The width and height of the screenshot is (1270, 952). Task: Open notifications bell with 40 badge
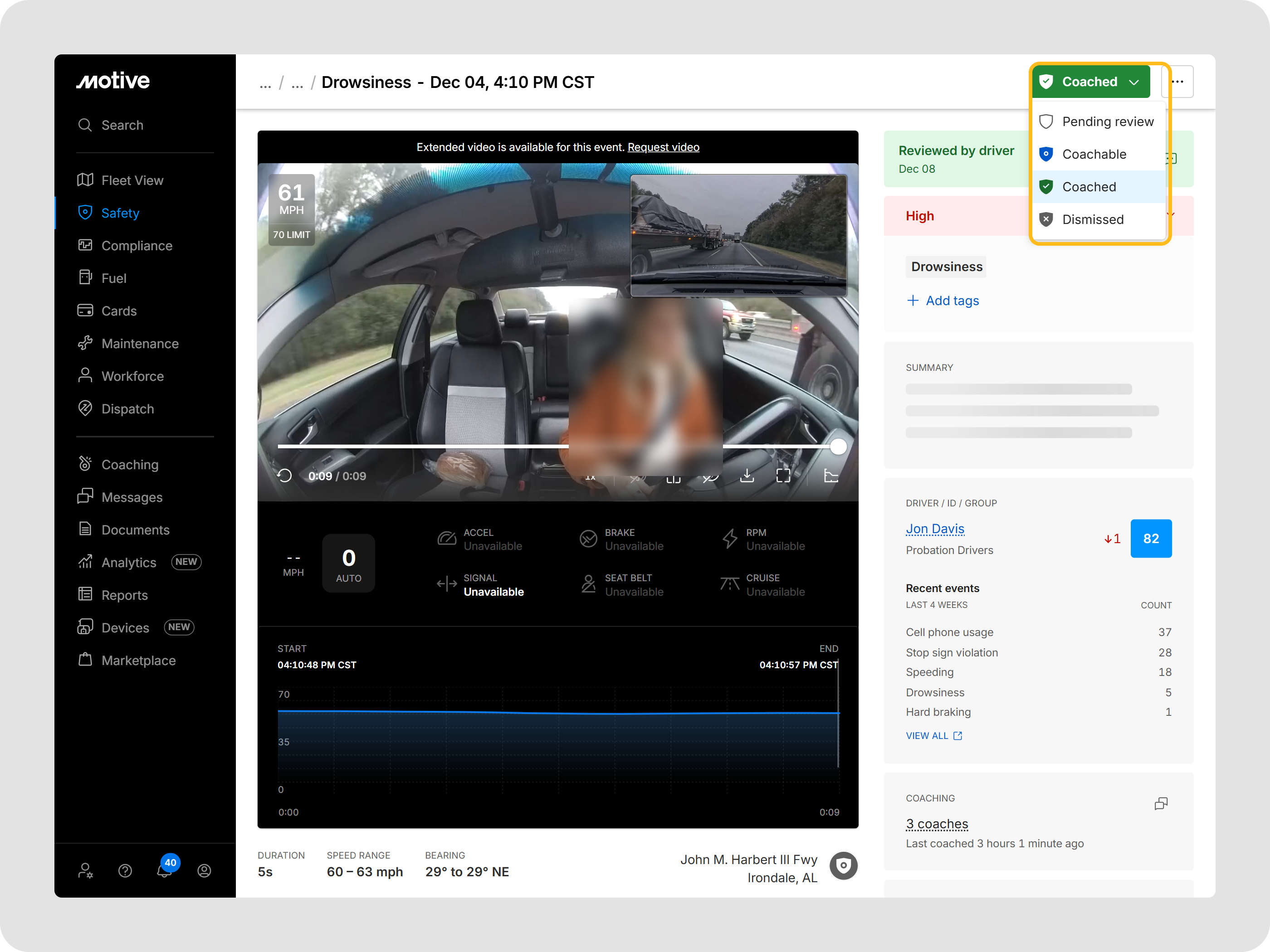(x=165, y=870)
